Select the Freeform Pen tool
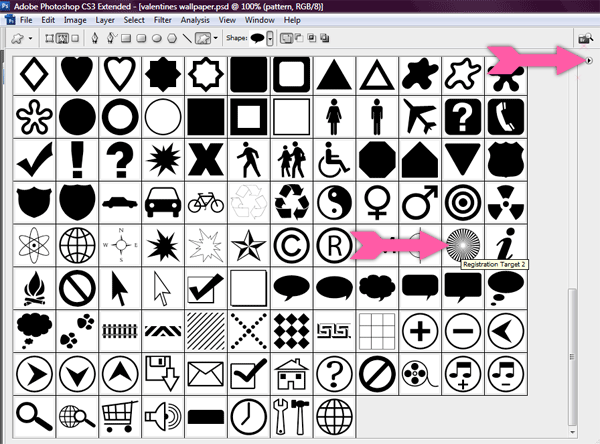This screenshot has width=600, height=444. click(111, 38)
